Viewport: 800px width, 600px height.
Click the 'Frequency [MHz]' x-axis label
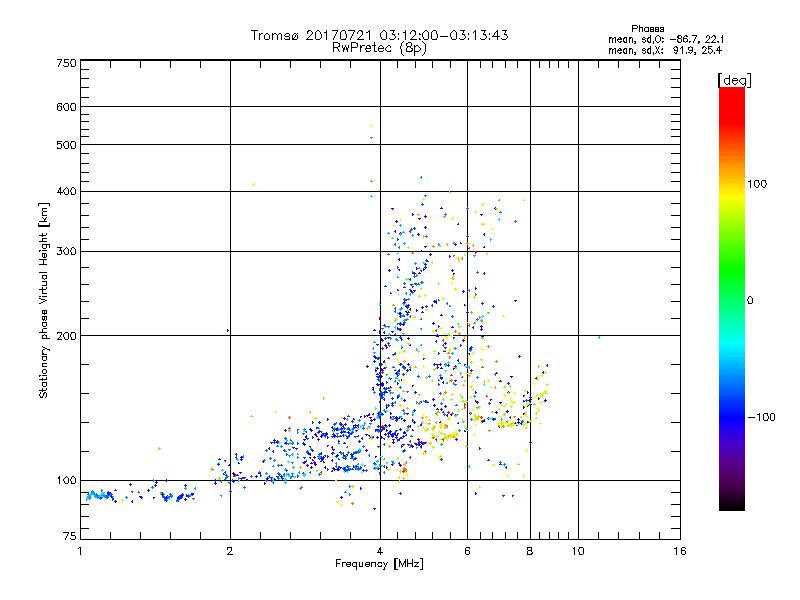379,564
